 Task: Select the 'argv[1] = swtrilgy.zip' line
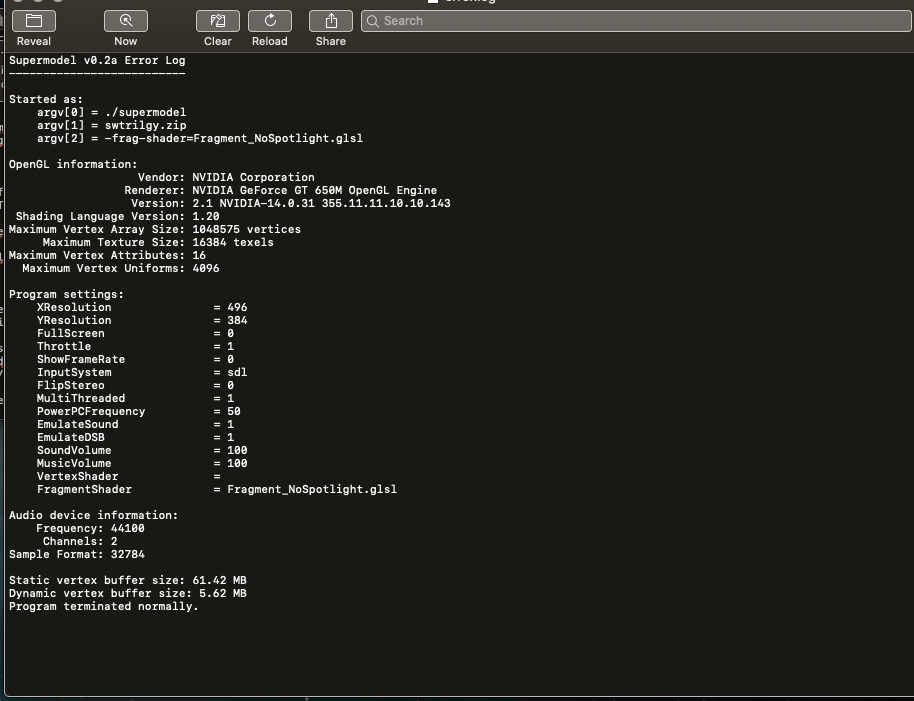(x=111, y=125)
